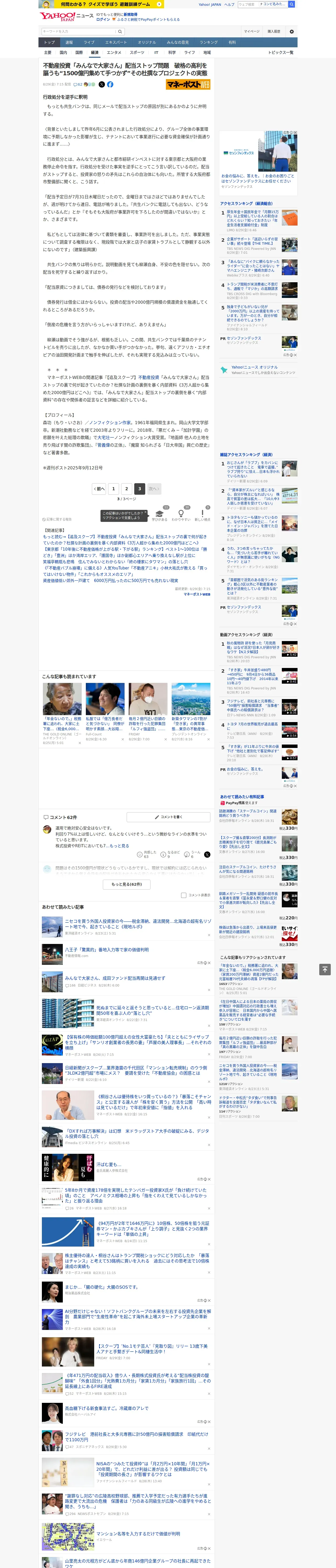Open the 避難訓練ゲーム quiz banner
This screenshot has height=1568, width=336.
click(101, 4)
